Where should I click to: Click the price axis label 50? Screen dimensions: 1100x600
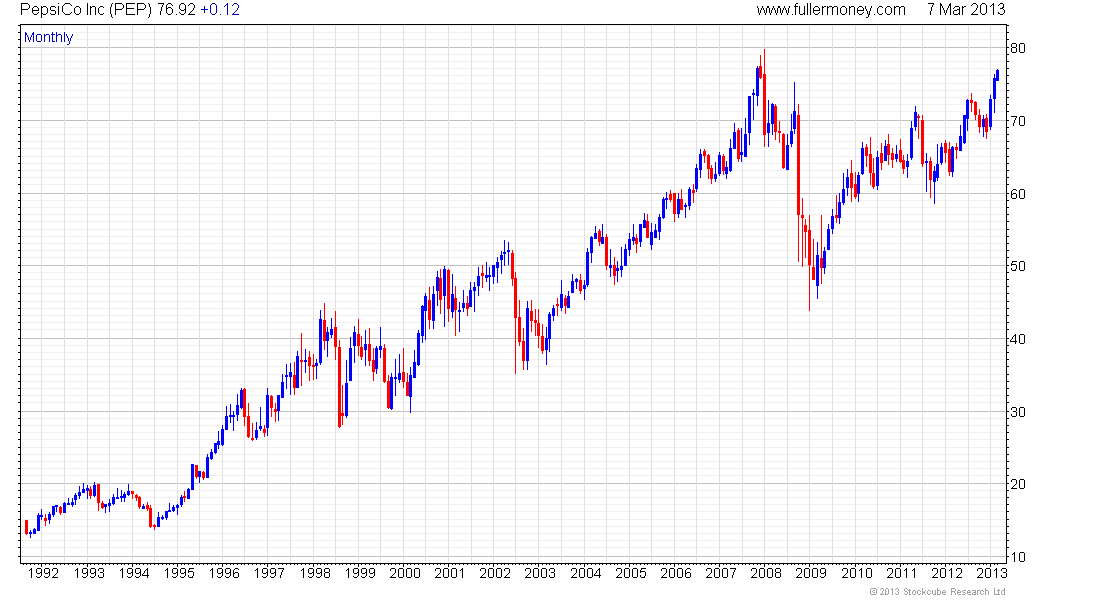(x=1018, y=267)
